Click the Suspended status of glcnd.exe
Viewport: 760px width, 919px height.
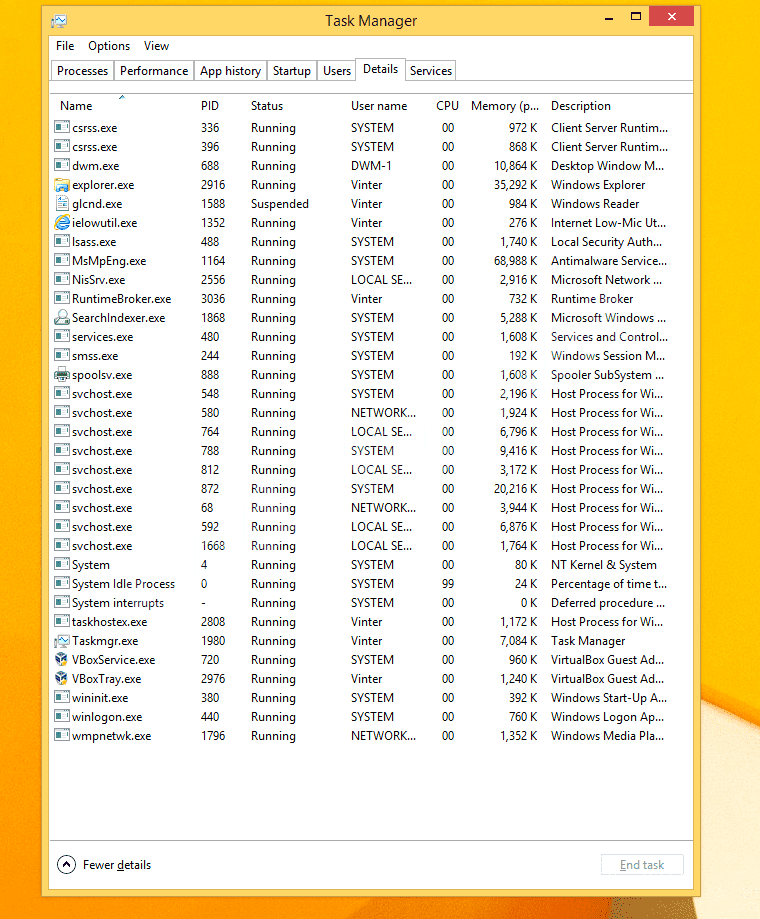[x=280, y=204]
